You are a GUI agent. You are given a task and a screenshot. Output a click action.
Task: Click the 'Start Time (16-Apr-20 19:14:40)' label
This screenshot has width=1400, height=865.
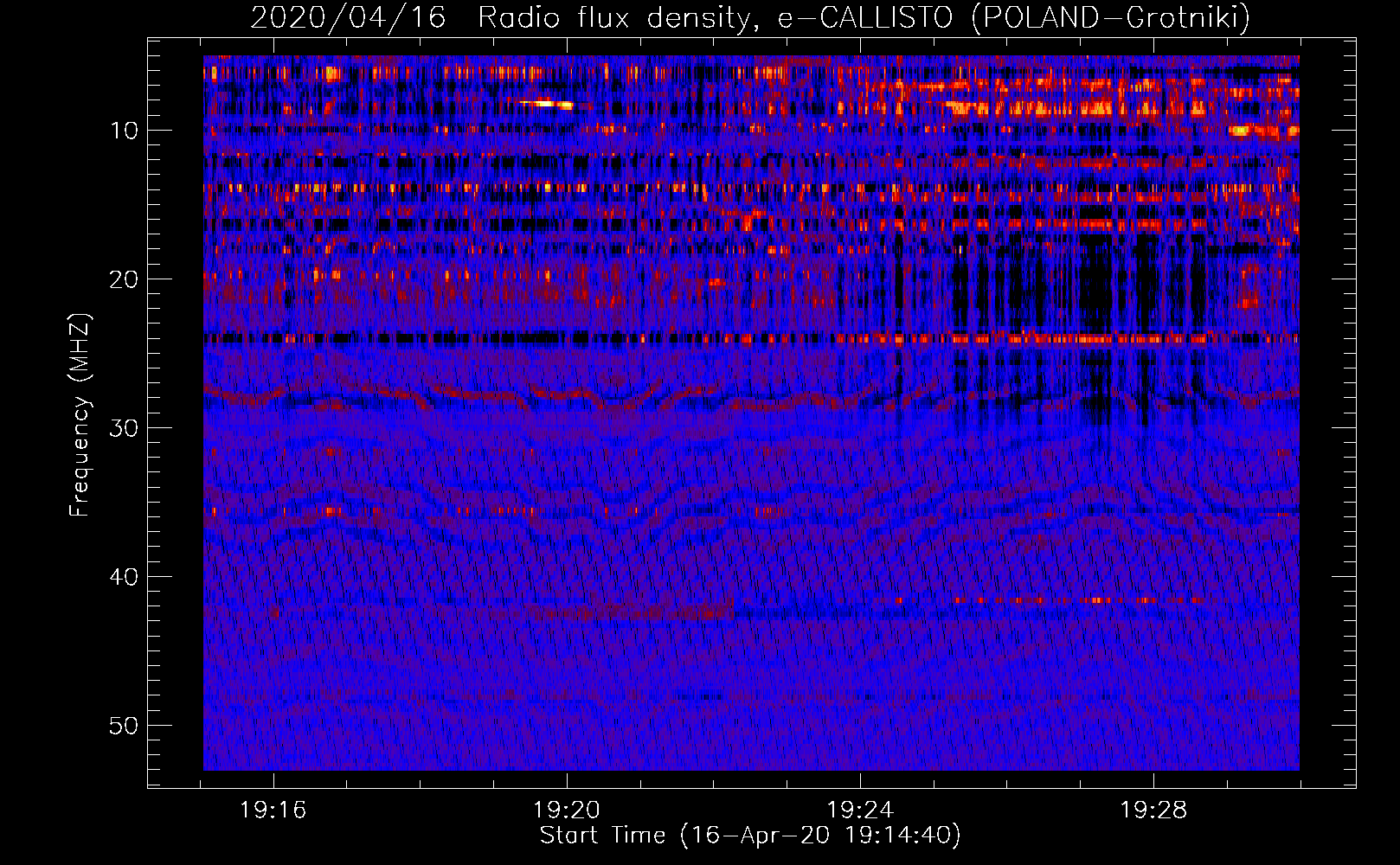point(750,836)
